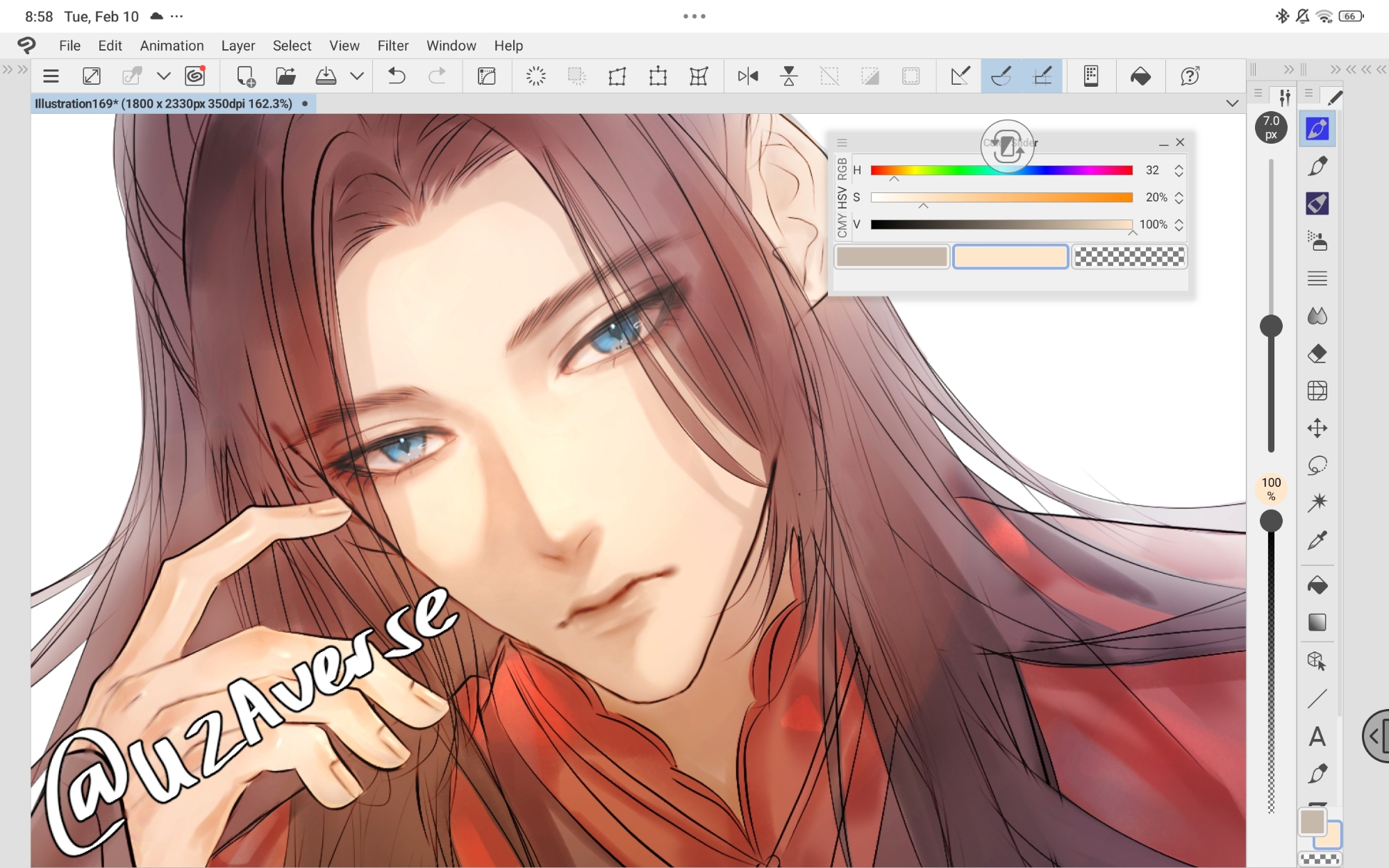Screen dimensions: 1389x868
Task: Select the Move layer tool
Action: pos(1317,428)
